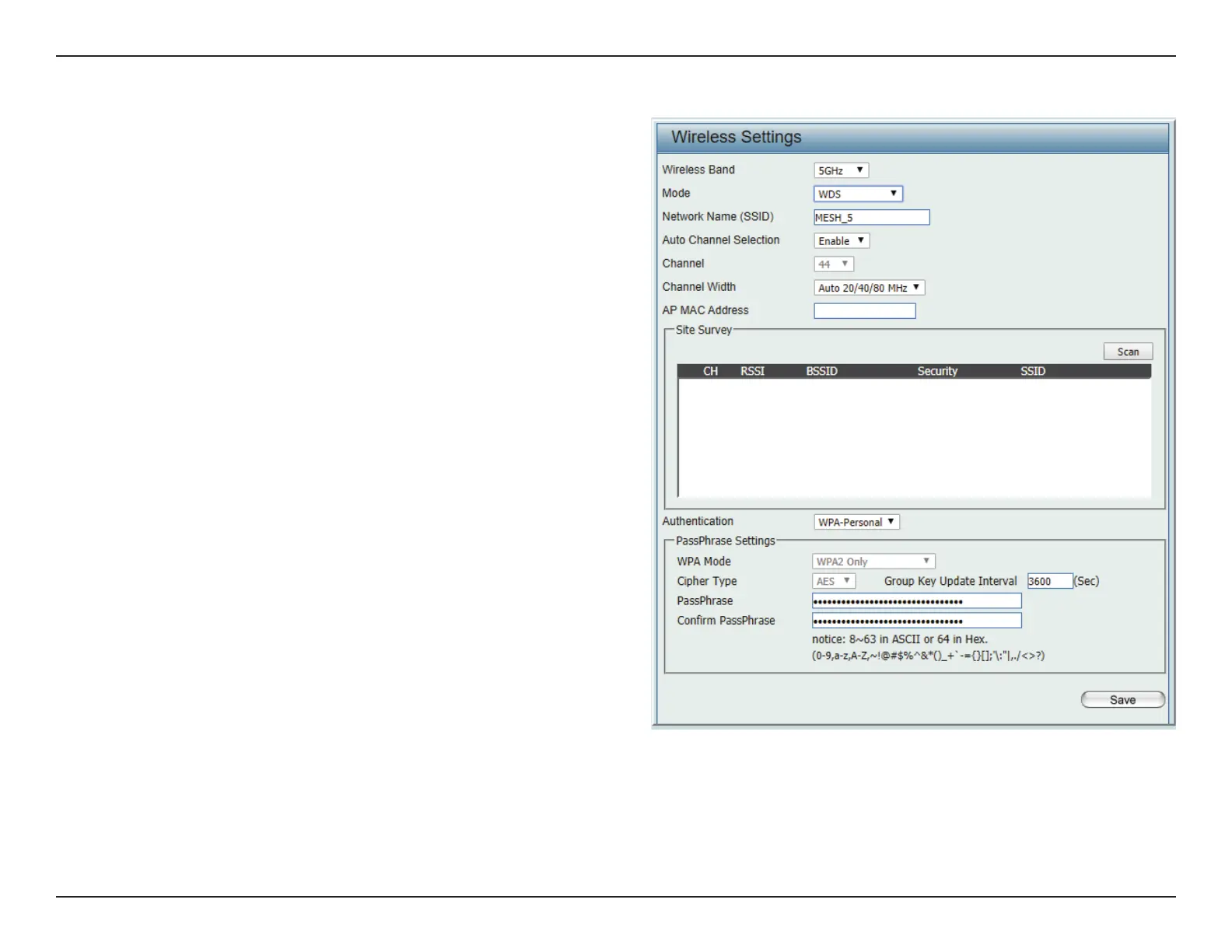Click the SSID column header in survey table

coord(1033,372)
